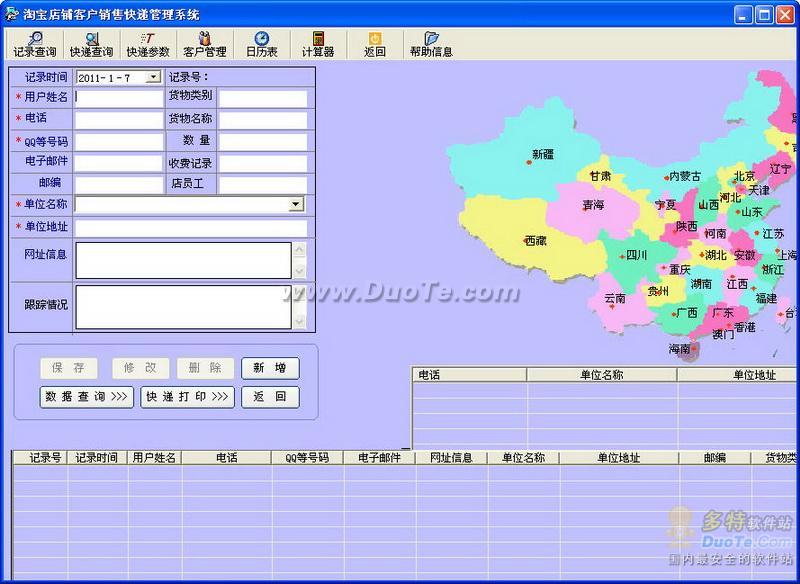Screen dimensions: 800x584
Task: Open the 记录查询 toolbar icon
Action: point(34,44)
